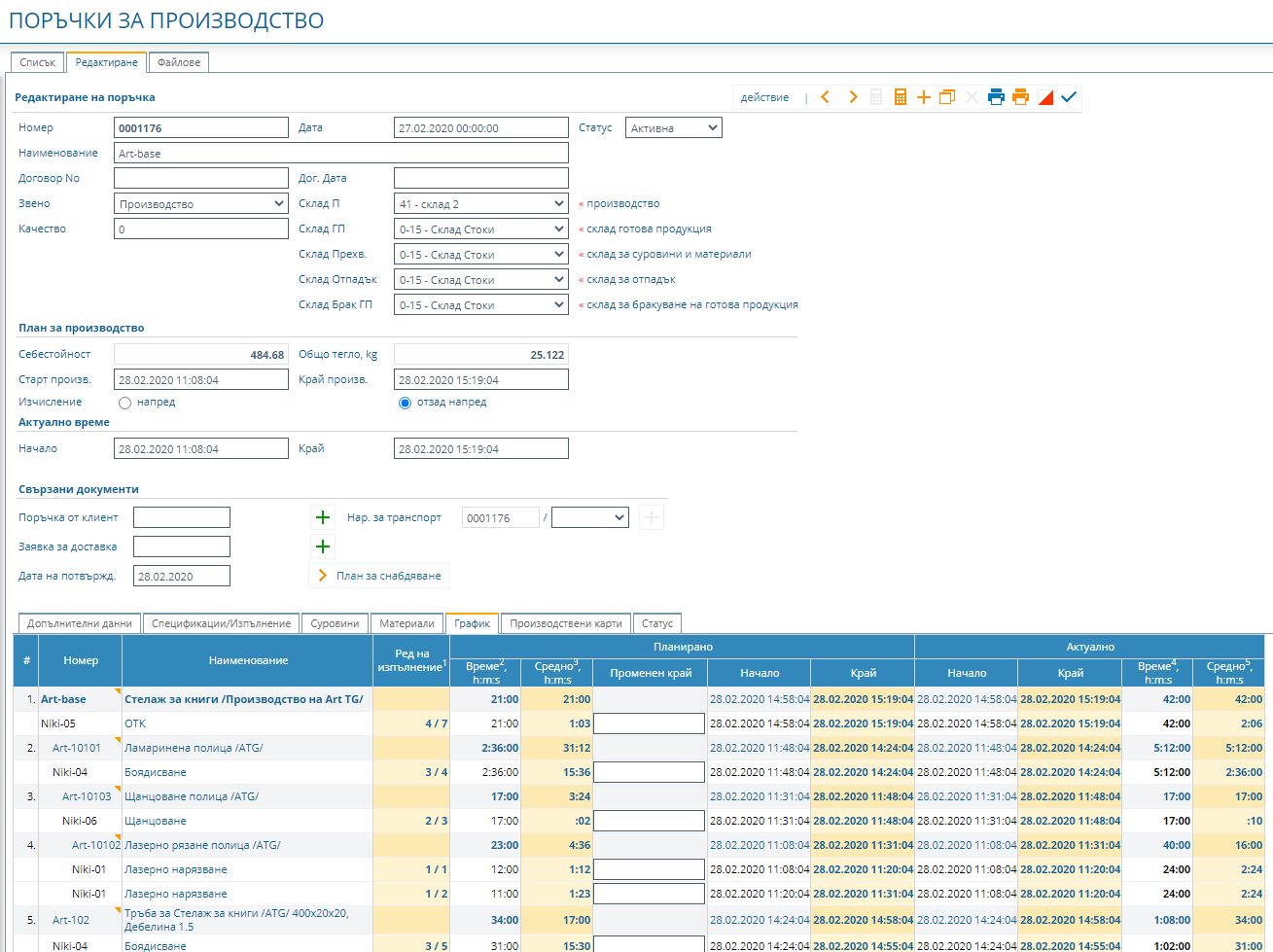The width and height of the screenshot is (1273, 952).
Task: Open 'Ламаринена полица /ATG/' link
Action: 194,748
